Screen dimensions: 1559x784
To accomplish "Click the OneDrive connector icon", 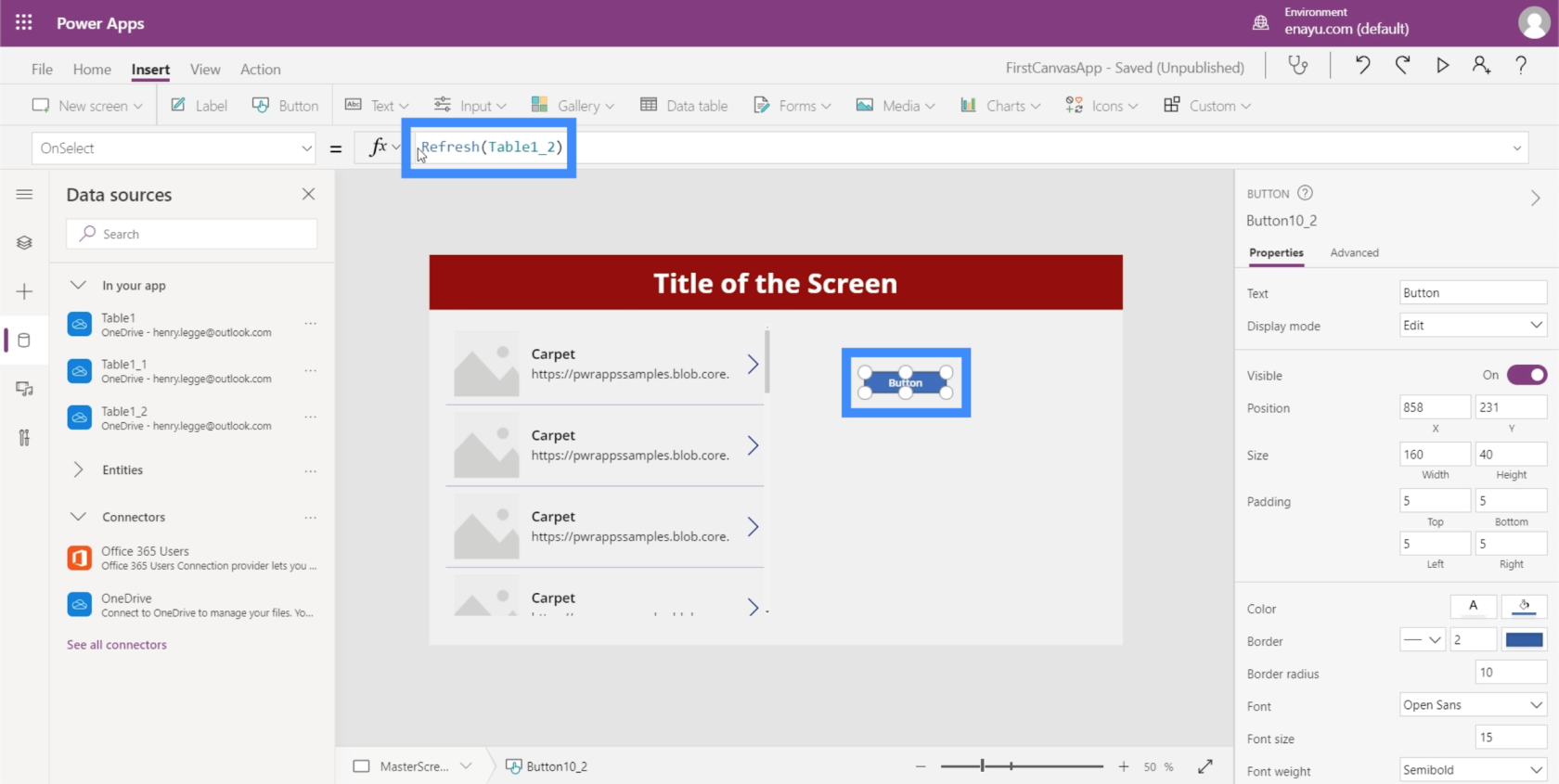I will pos(80,604).
